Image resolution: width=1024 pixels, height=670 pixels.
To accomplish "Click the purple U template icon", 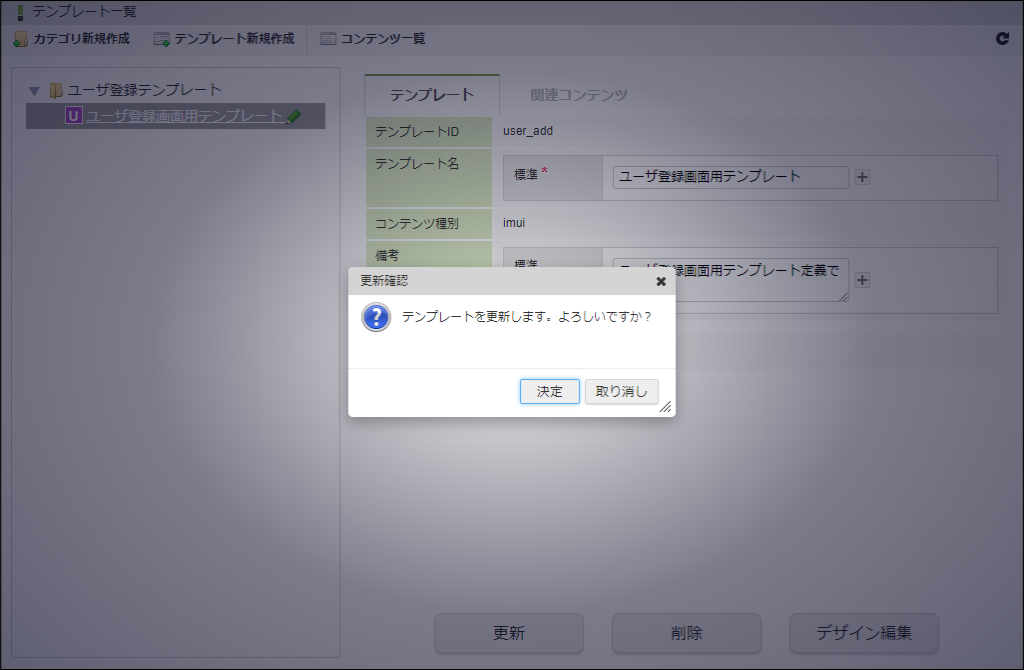I will (x=73, y=116).
